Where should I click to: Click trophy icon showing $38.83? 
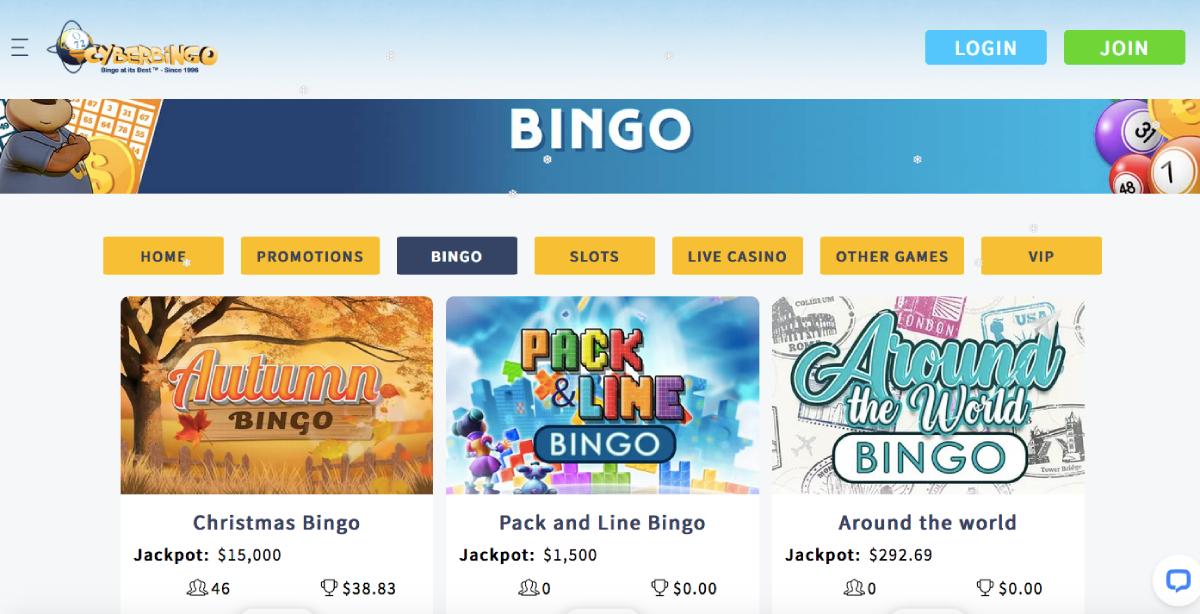tap(328, 588)
